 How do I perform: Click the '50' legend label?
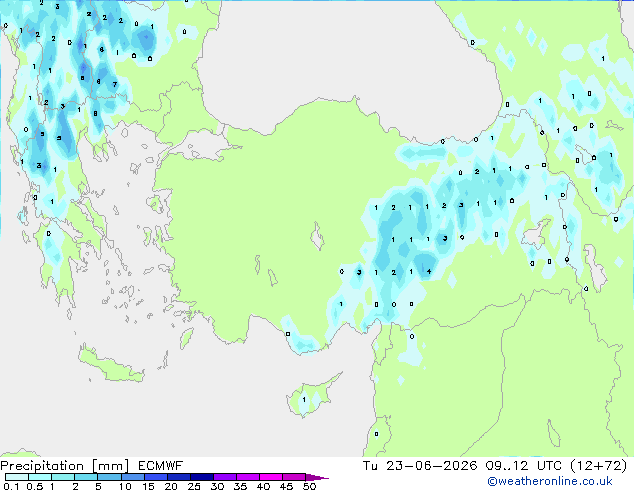310,486
